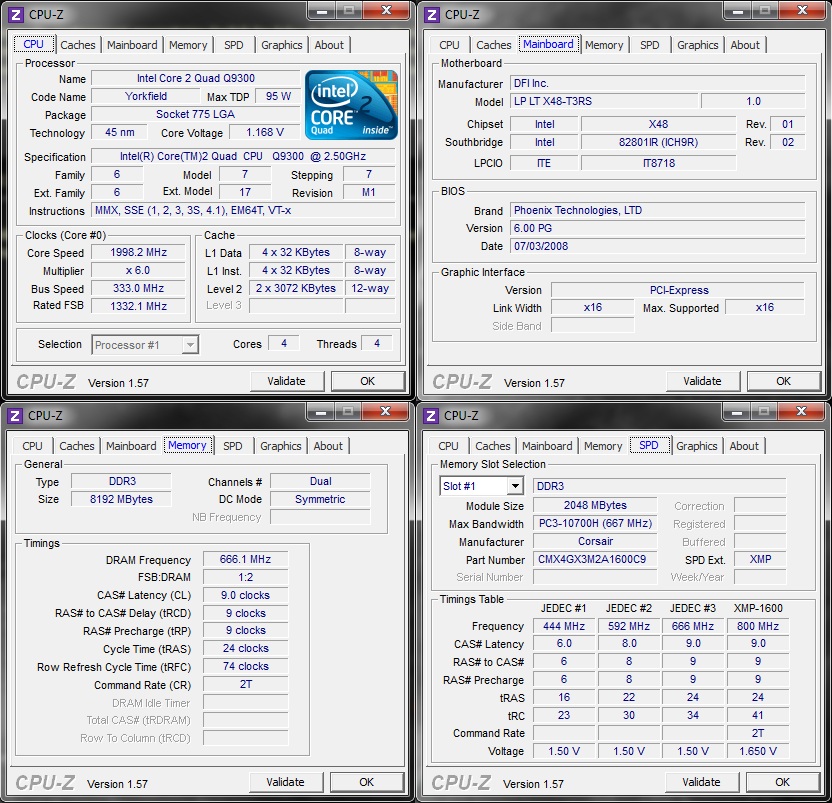This screenshot has width=832, height=803.
Task: Go to Caches tab in the SPD window
Action: (x=493, y=446)
